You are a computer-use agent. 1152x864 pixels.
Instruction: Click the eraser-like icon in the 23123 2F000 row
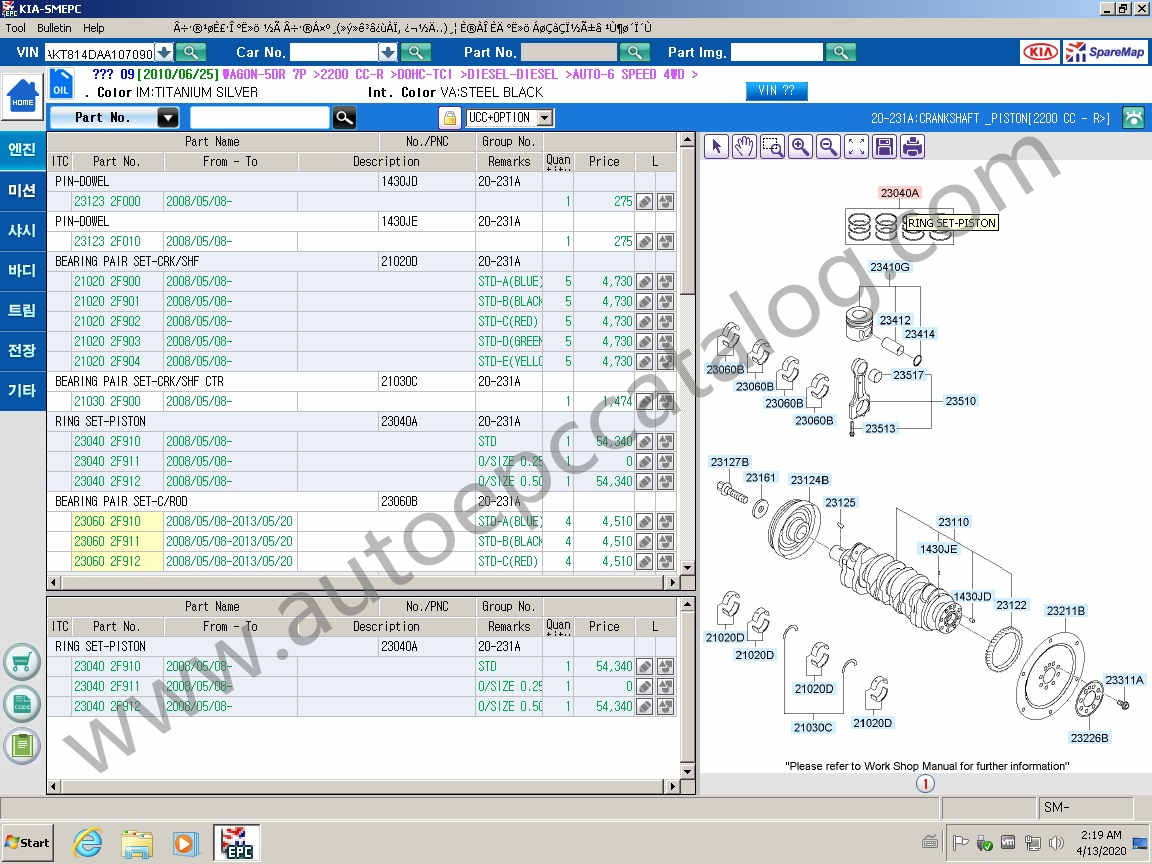click(644, 201)
